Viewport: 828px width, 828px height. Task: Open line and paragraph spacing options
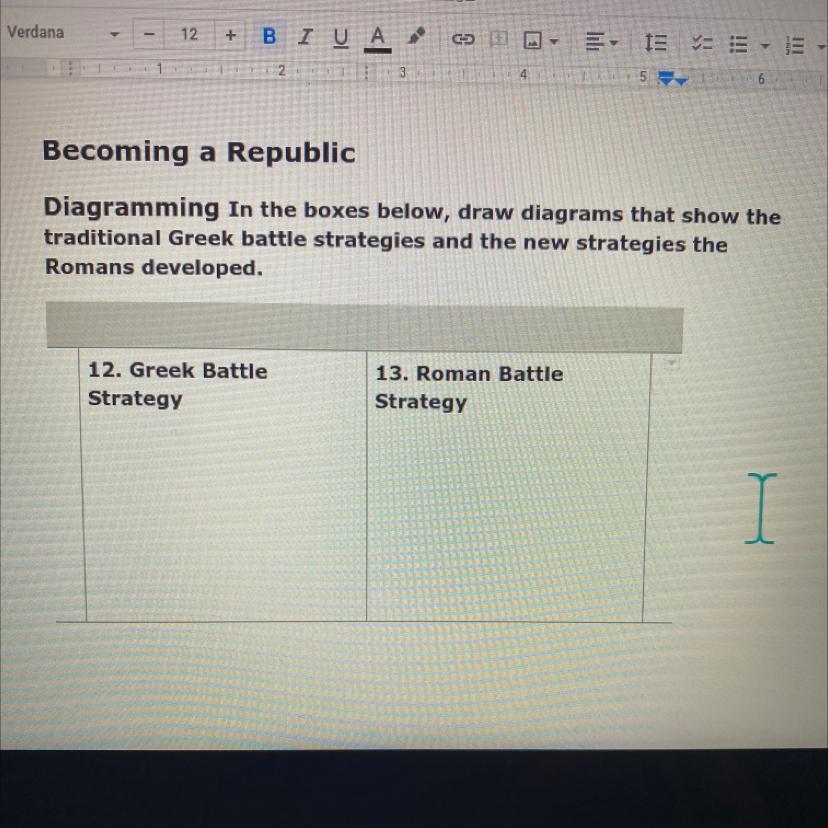(x=655, y=42)
